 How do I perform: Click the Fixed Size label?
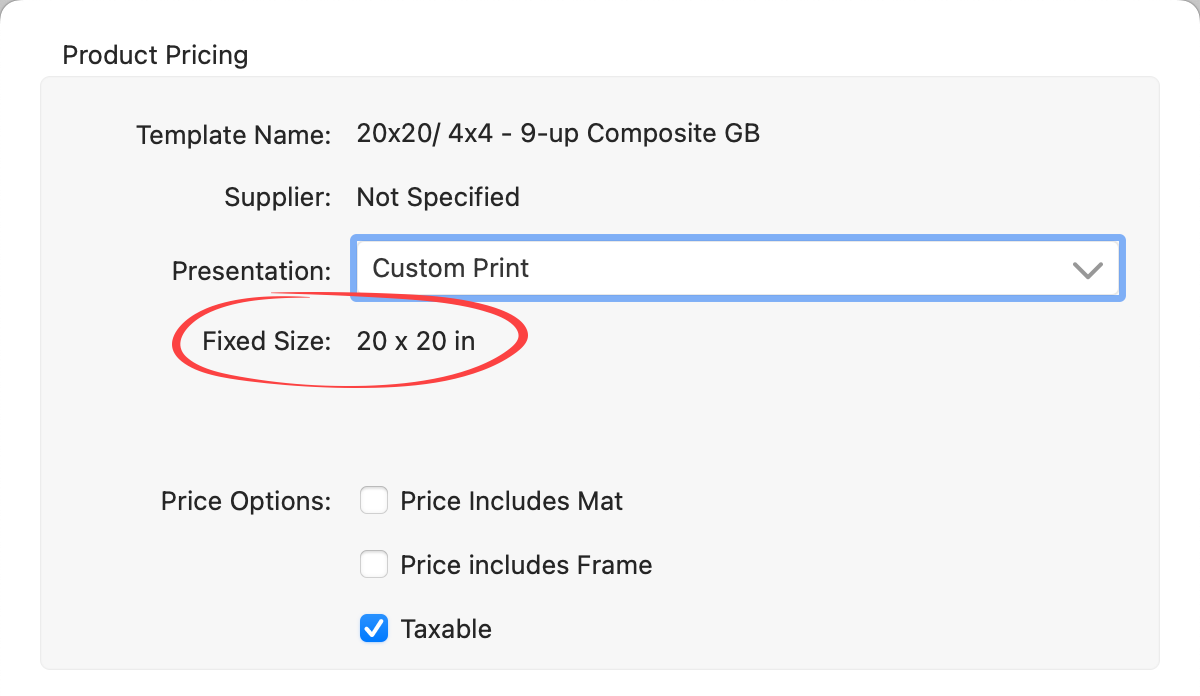point(266,341)
